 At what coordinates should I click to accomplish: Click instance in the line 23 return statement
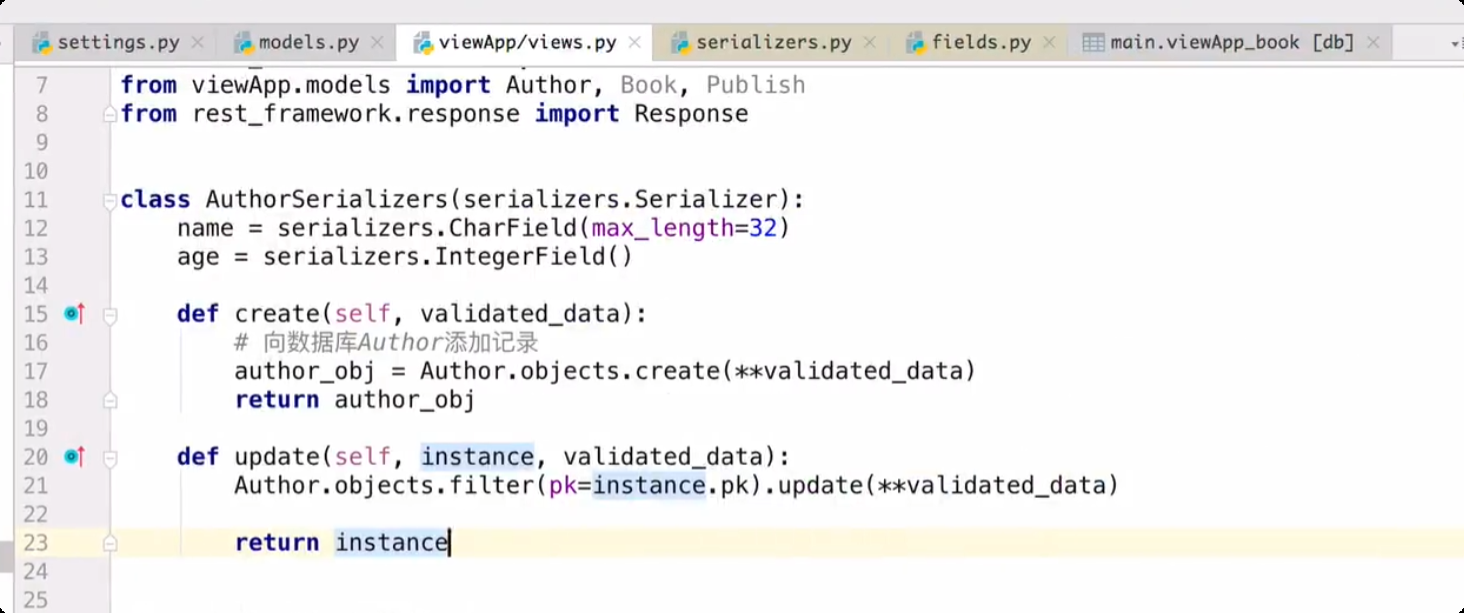(x=391, y=543)
